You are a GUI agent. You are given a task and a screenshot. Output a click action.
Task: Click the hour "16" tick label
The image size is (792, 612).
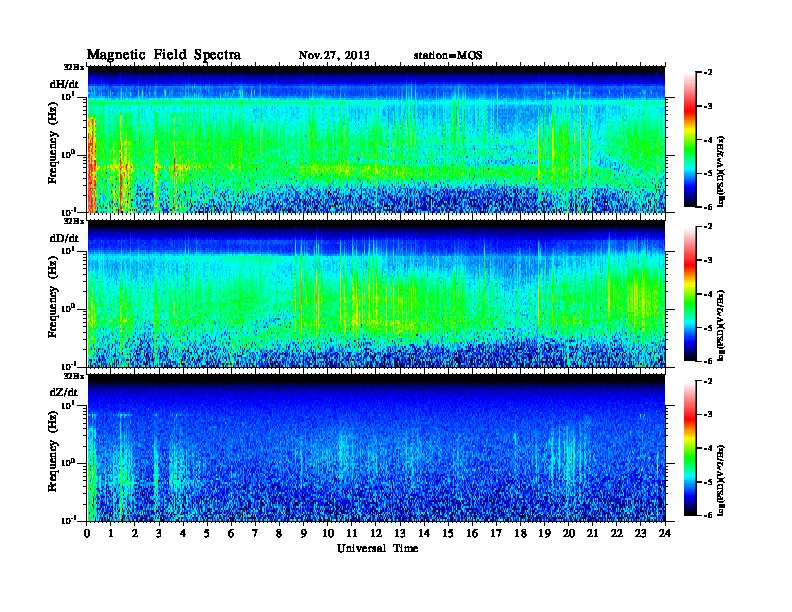[472, 534]
